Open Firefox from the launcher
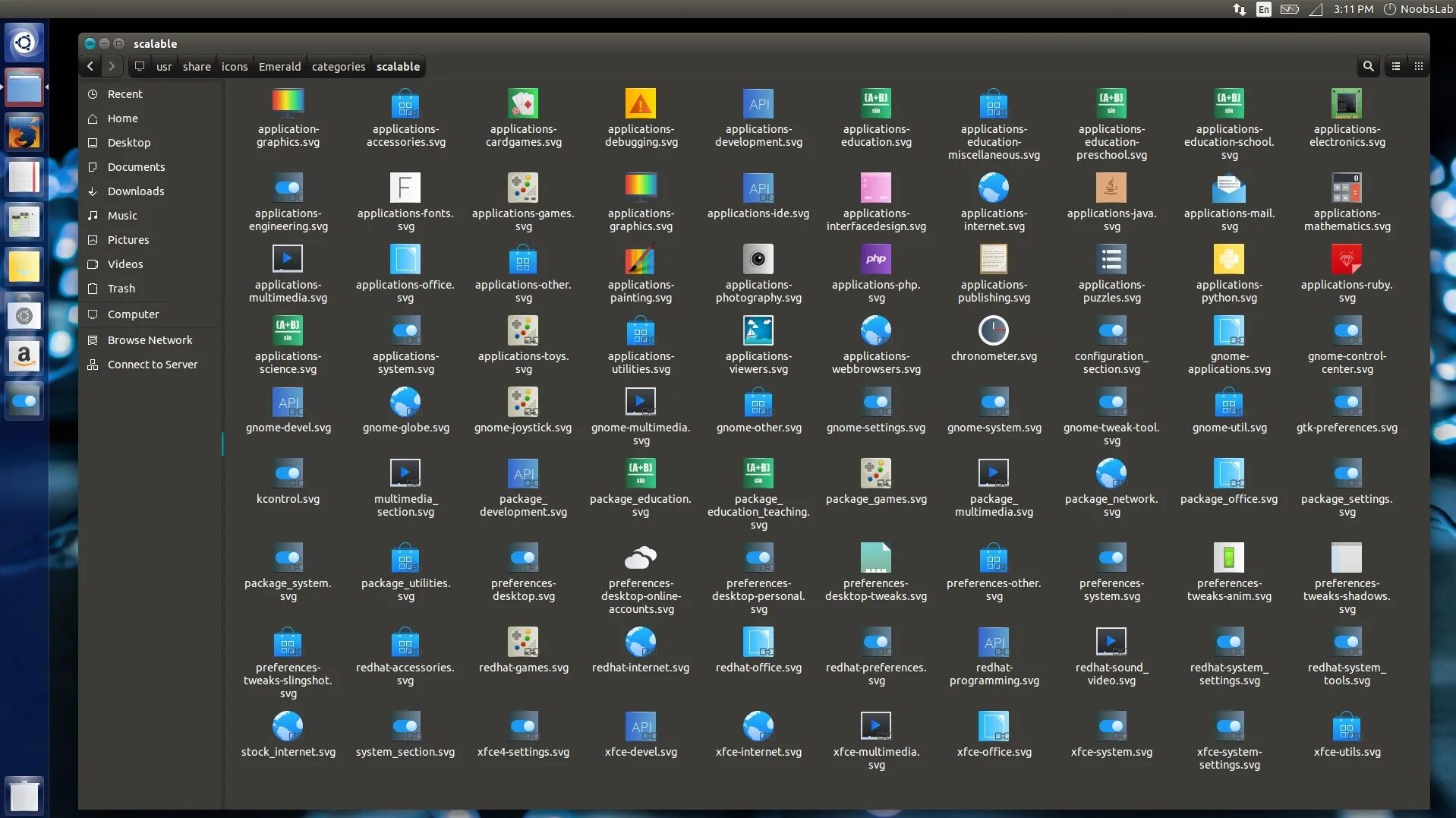The width and height of the screenshot is (1456, 818). (x=24, y=134)
